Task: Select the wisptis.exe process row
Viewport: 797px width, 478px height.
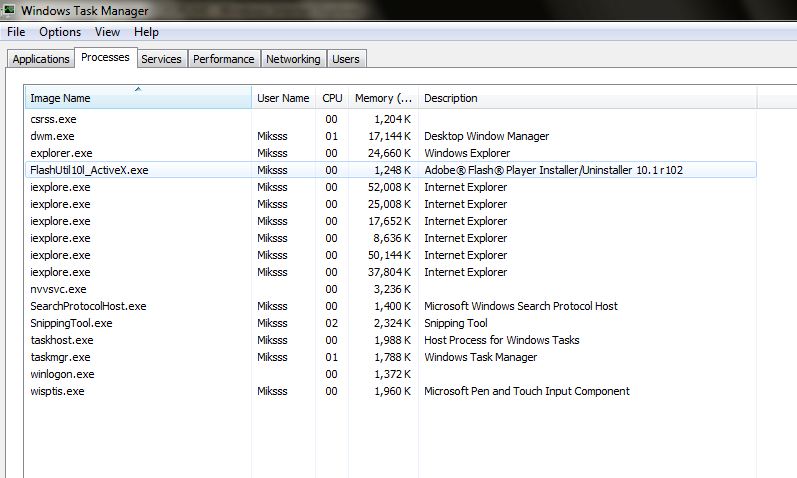Action: [57, 391]
